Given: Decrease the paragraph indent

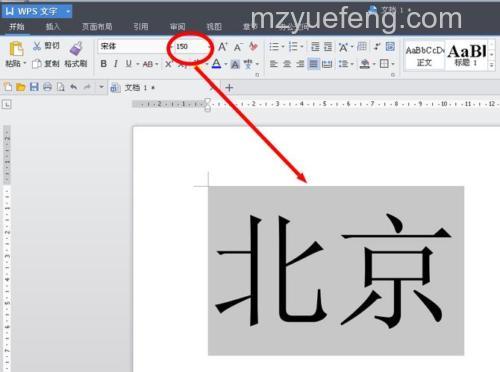Looking at the screenshot, I should coord(315,46).
